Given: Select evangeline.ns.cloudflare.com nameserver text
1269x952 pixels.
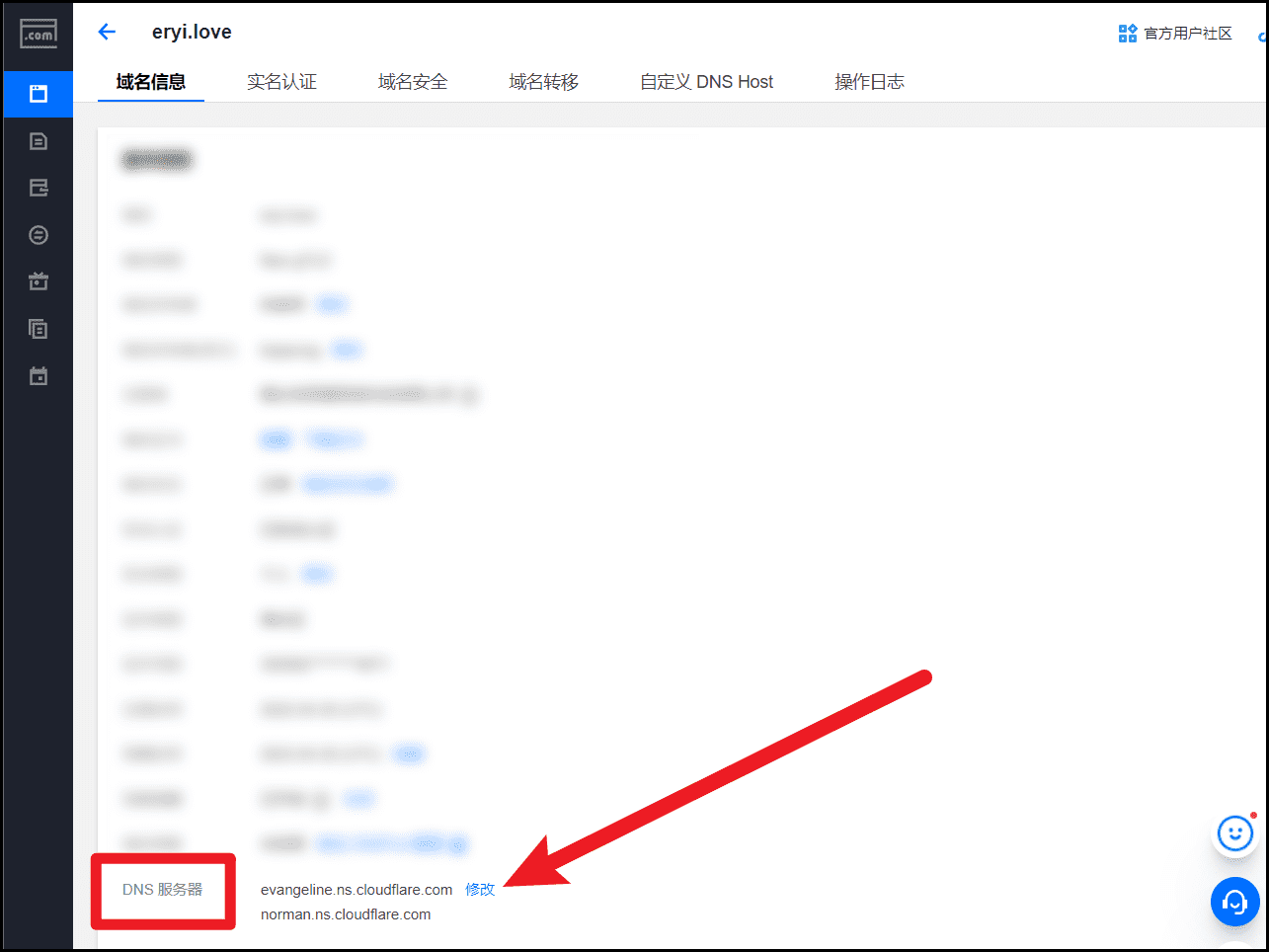Looking at the screenshot, I should [x=357, y=890].
